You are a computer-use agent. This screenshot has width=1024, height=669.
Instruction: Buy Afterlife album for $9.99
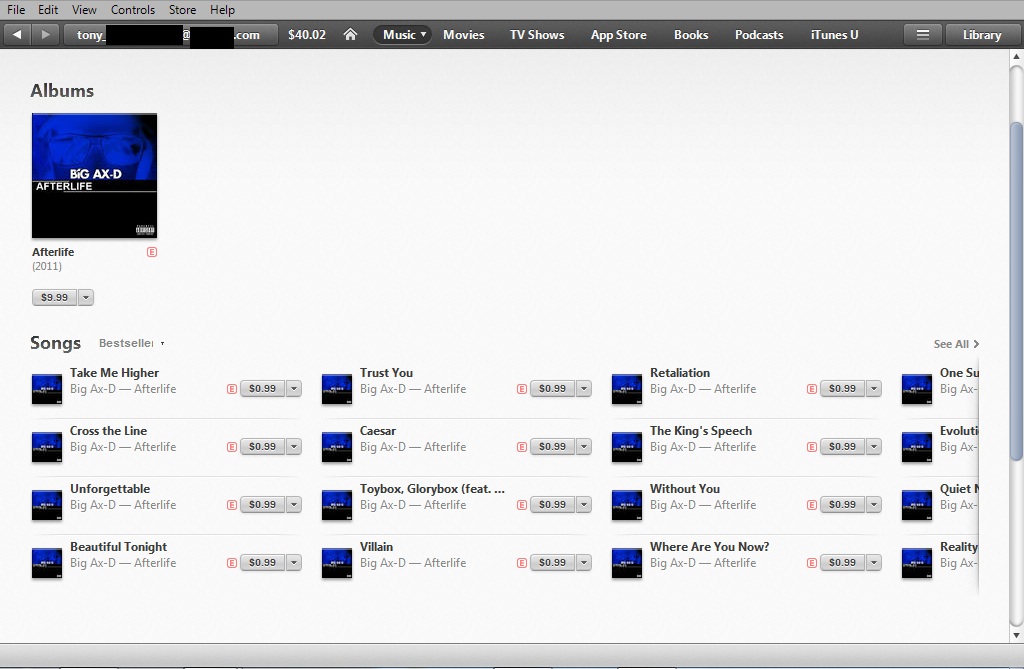click(x=54, y=297)
